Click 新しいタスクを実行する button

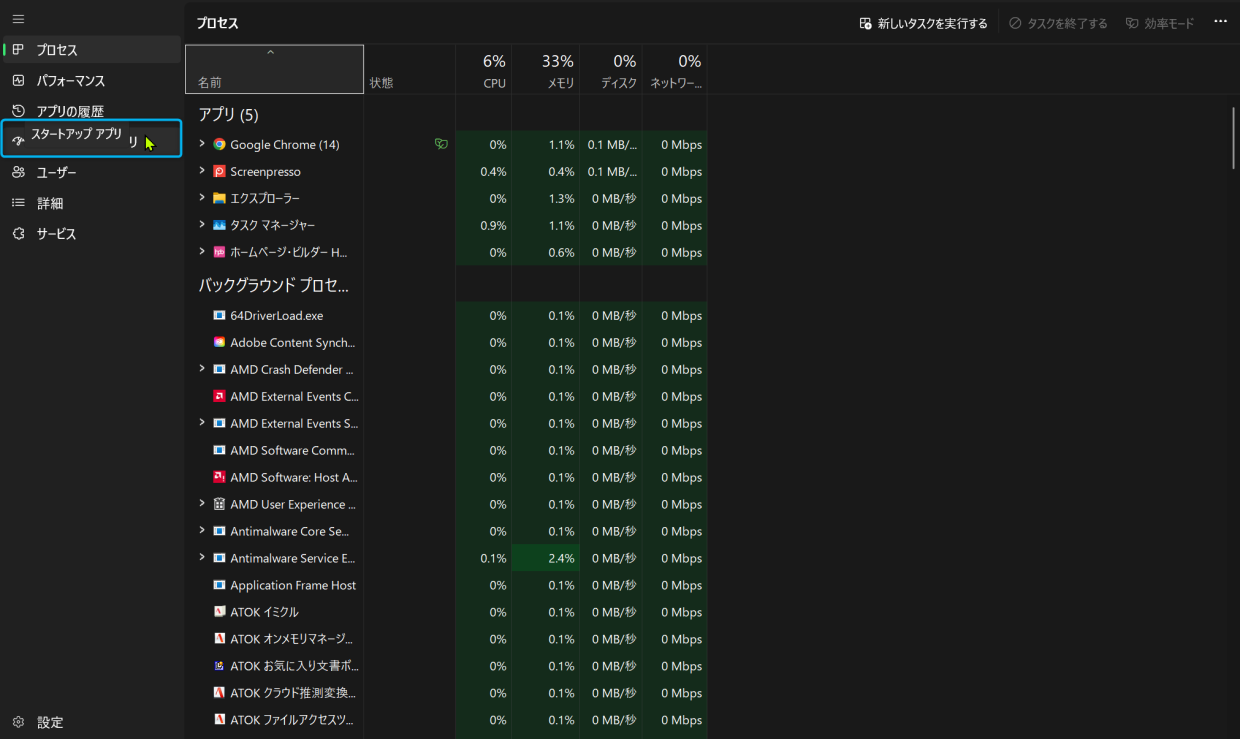coord(923,23)
